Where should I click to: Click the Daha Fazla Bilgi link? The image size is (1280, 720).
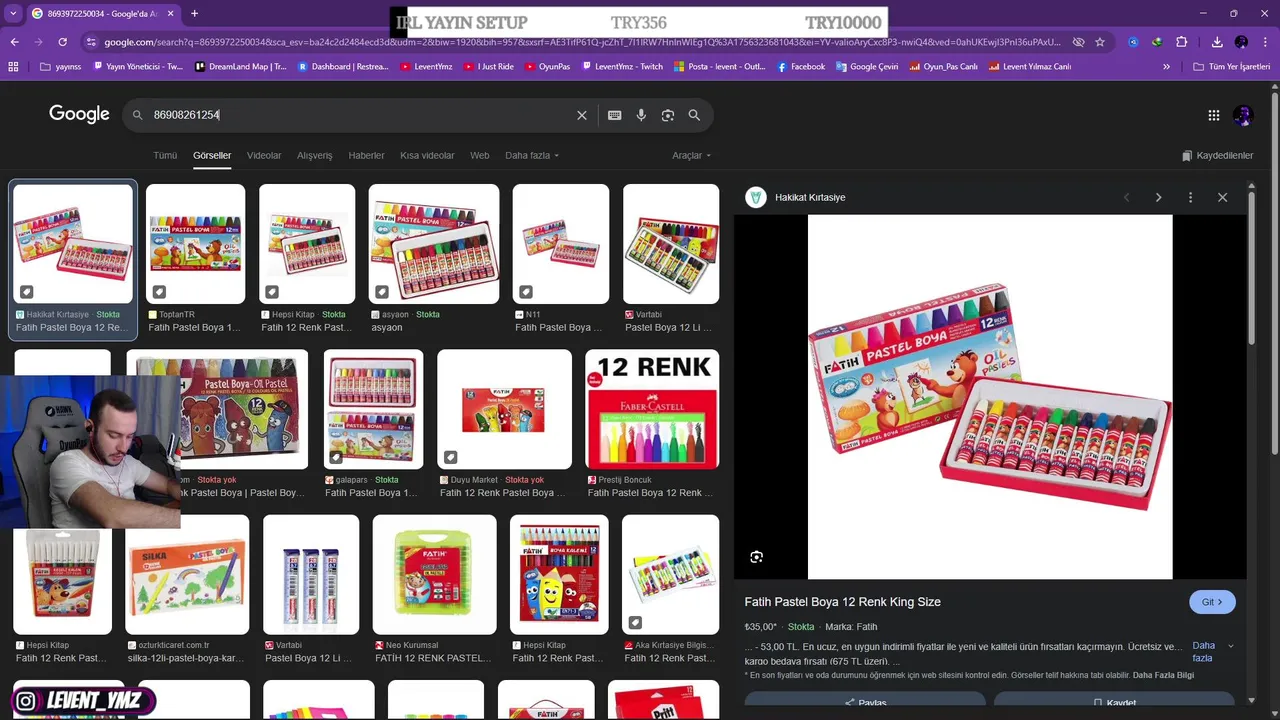[1163, 675]
